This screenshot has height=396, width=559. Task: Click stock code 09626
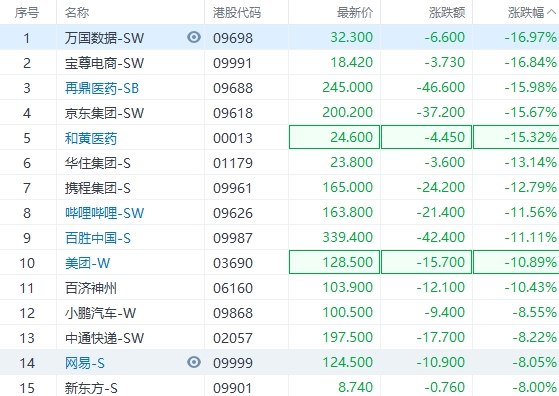(x=233, y=213)
